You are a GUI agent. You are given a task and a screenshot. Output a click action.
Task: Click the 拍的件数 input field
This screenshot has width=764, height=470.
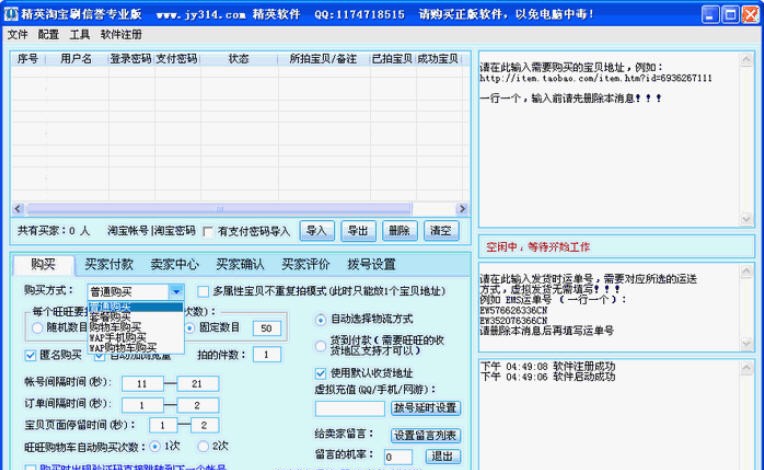coord(267,355)
